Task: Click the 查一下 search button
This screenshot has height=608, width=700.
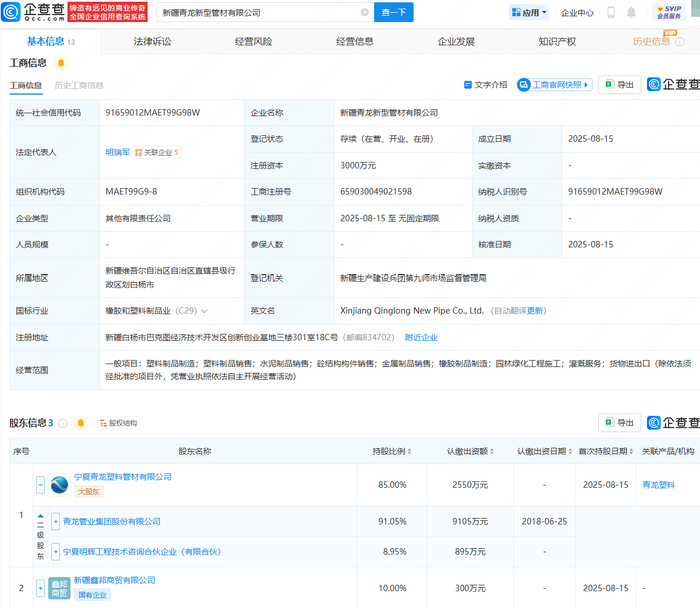Action: coord(394,12)
